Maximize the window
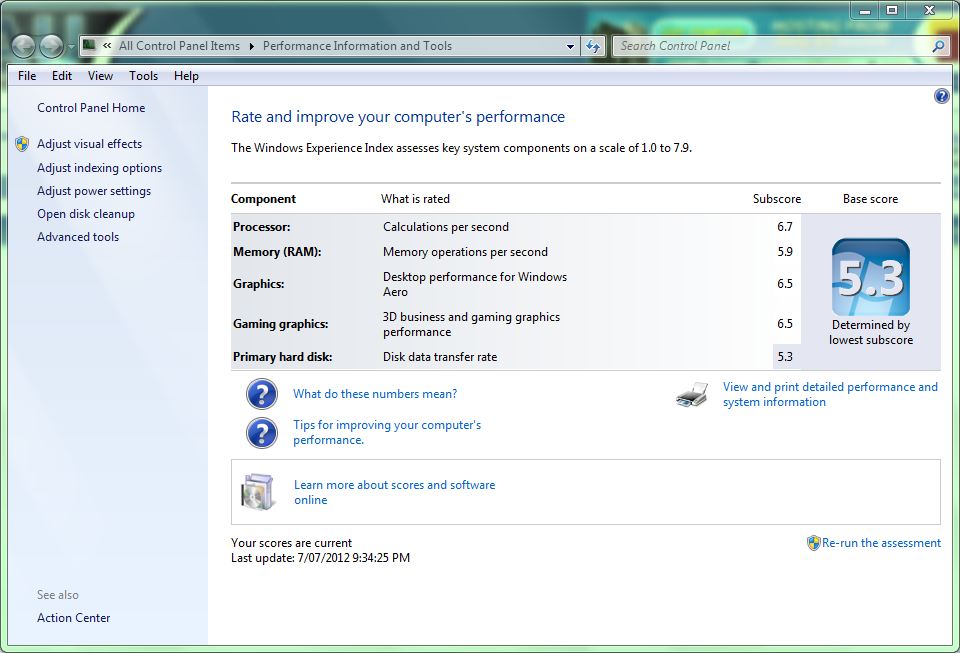 (x=892, y=10)
